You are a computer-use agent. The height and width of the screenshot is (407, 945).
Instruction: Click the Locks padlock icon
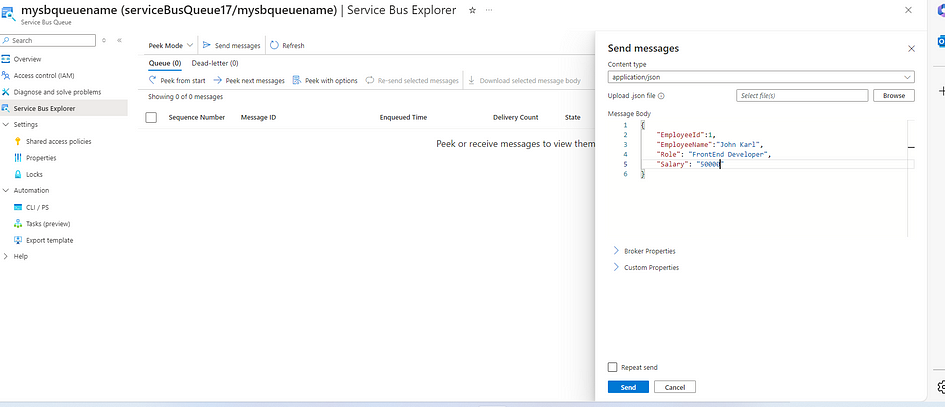[18, 174]
